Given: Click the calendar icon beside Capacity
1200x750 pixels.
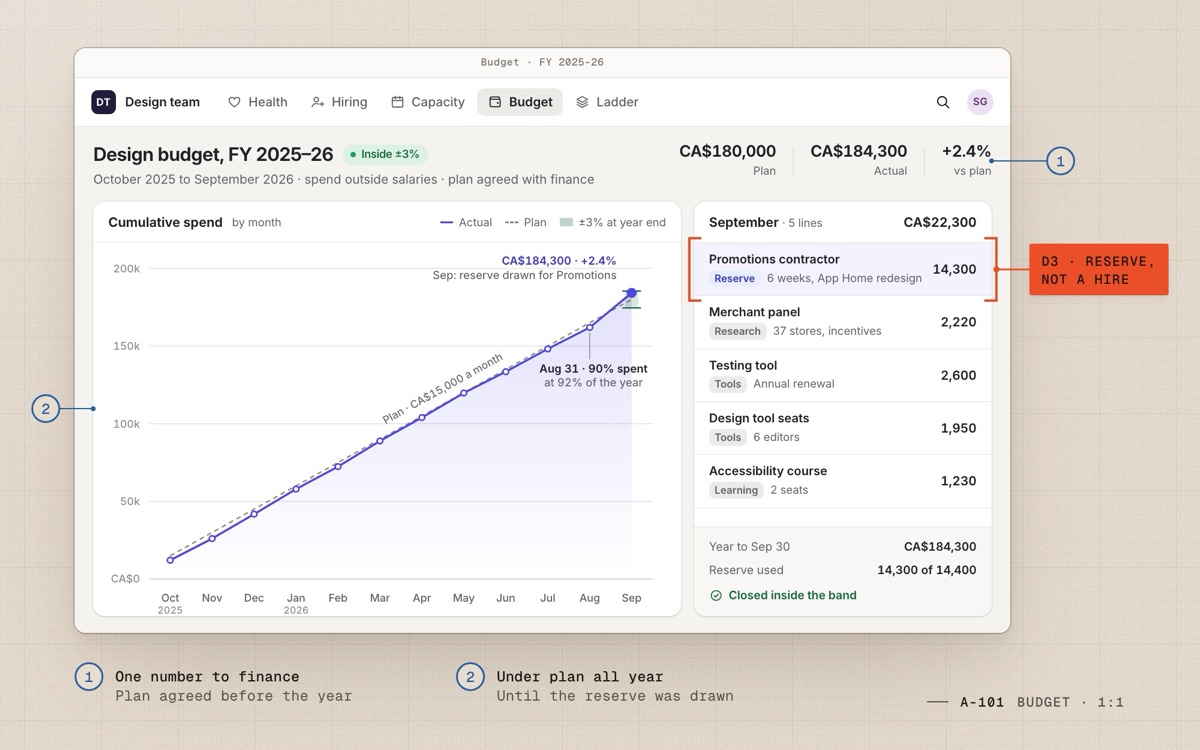Looking at the screenshot, I should [397, 102].
